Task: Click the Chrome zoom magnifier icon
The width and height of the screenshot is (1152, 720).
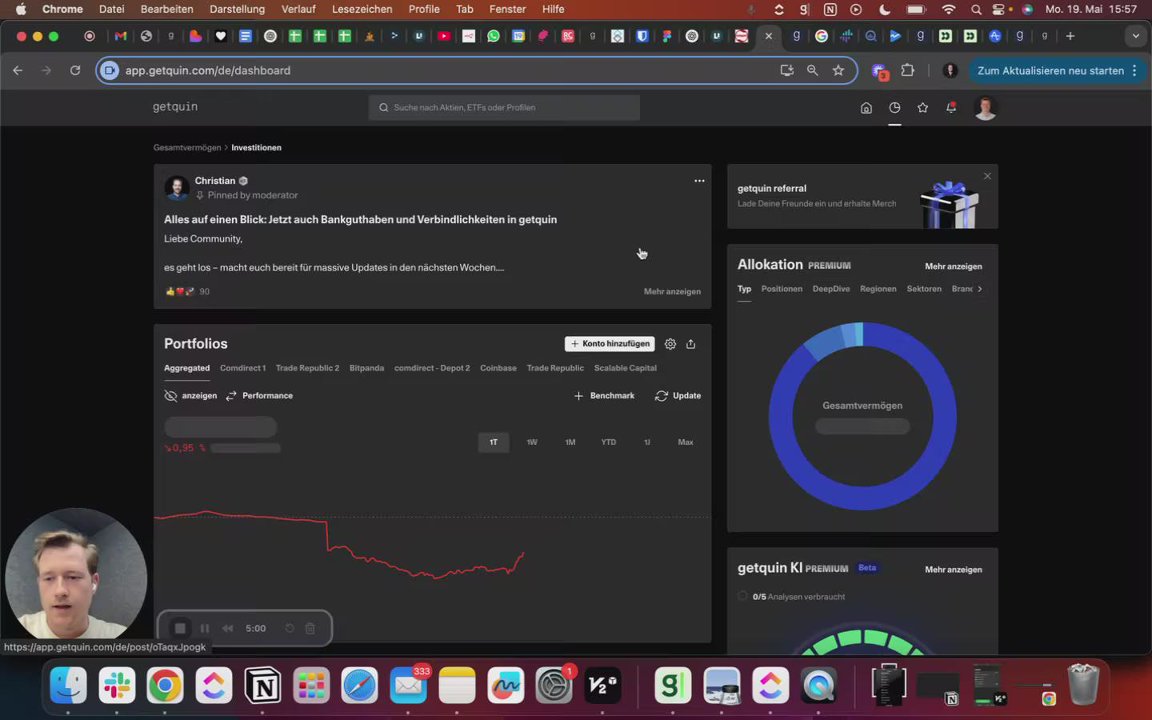Action: [x=813, y=71]
